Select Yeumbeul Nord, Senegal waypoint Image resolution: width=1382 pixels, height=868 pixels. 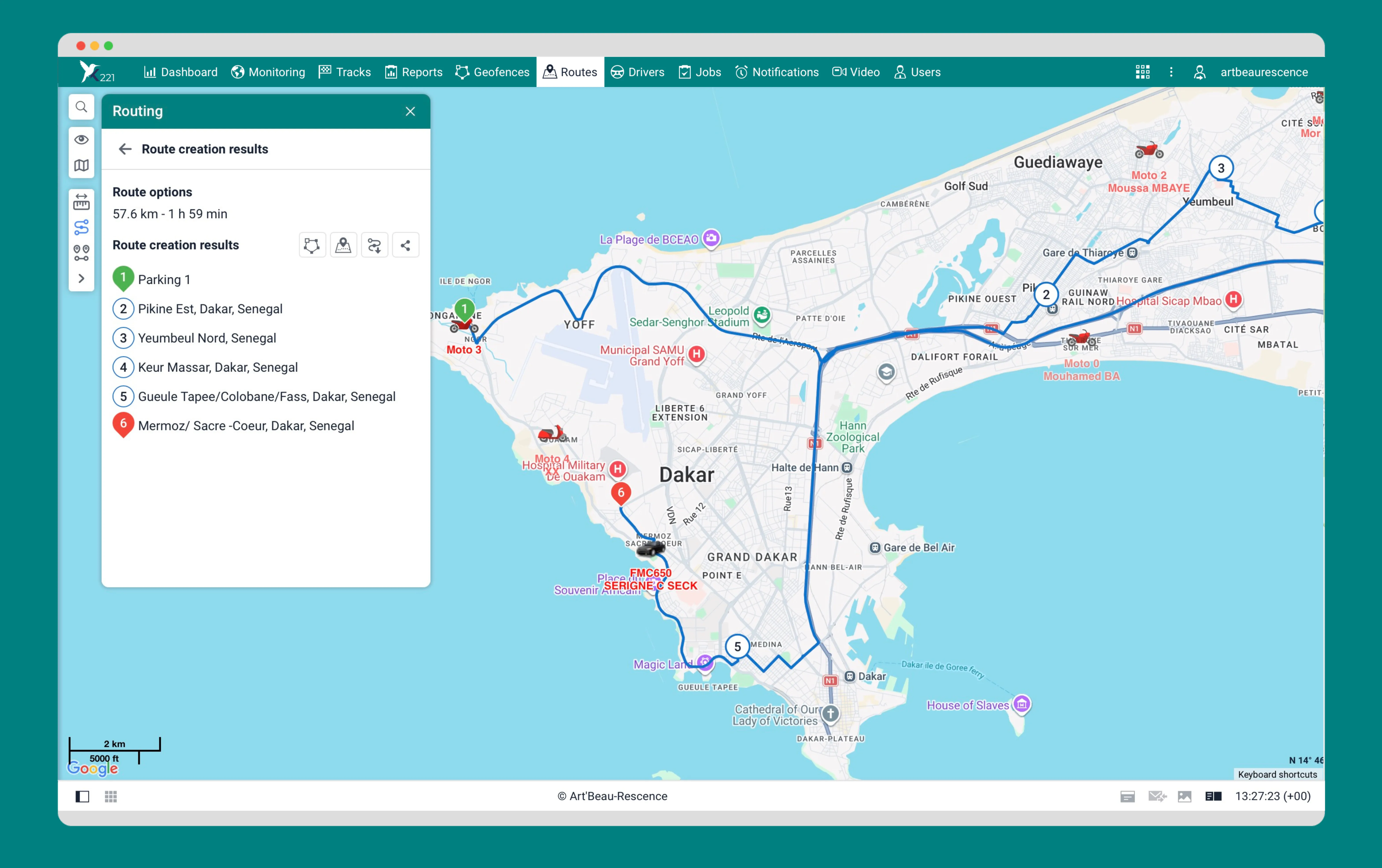point(195,338)
